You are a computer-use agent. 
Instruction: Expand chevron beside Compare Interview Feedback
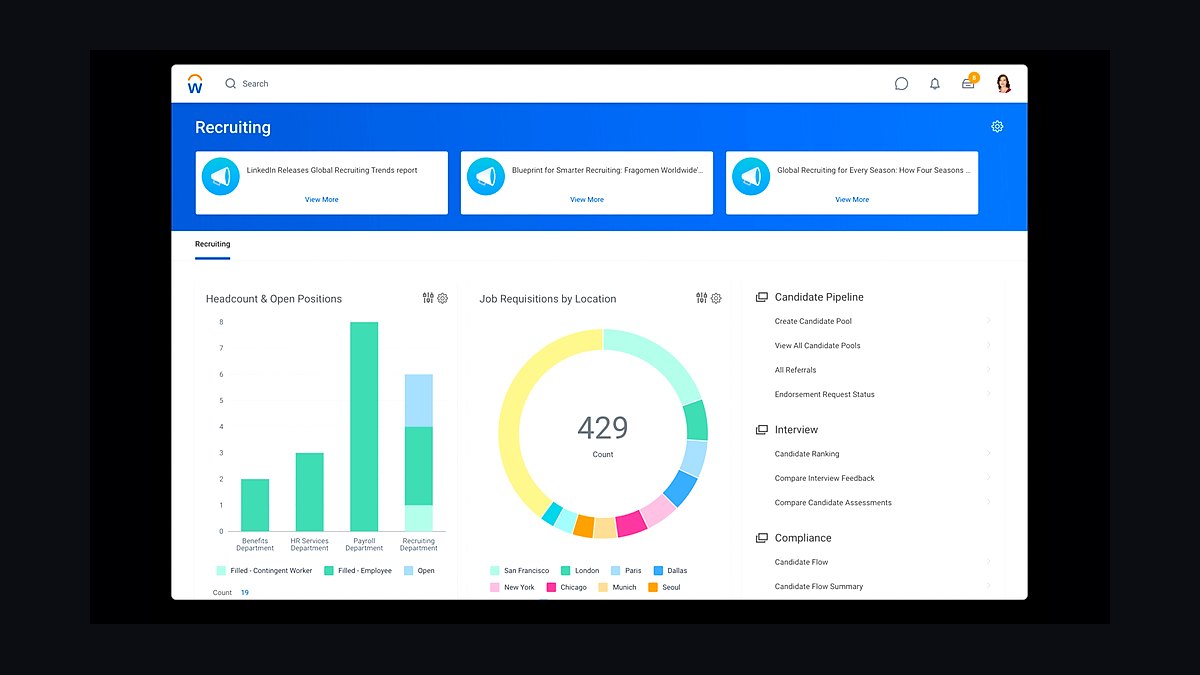988,478
